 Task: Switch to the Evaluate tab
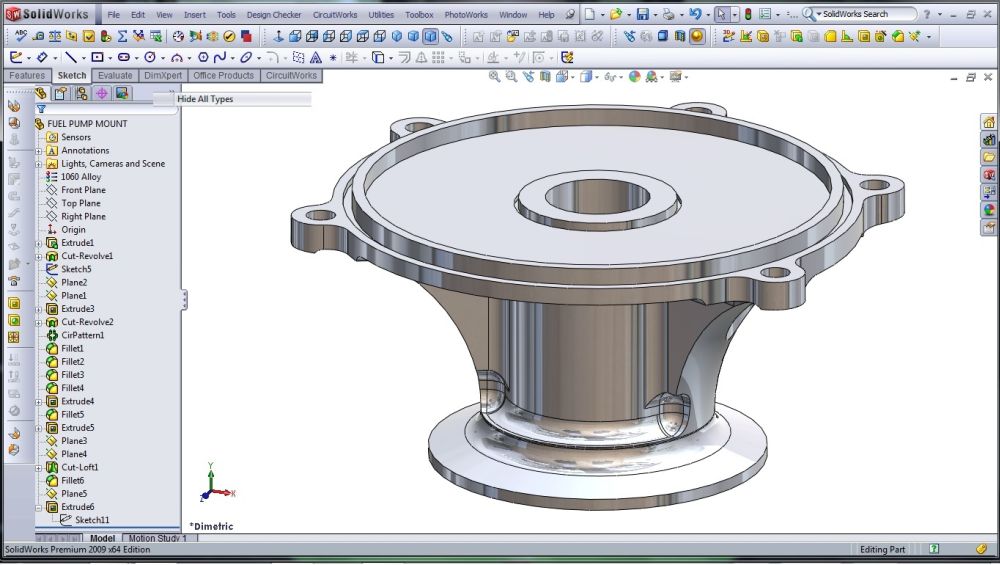coord(115,75)
